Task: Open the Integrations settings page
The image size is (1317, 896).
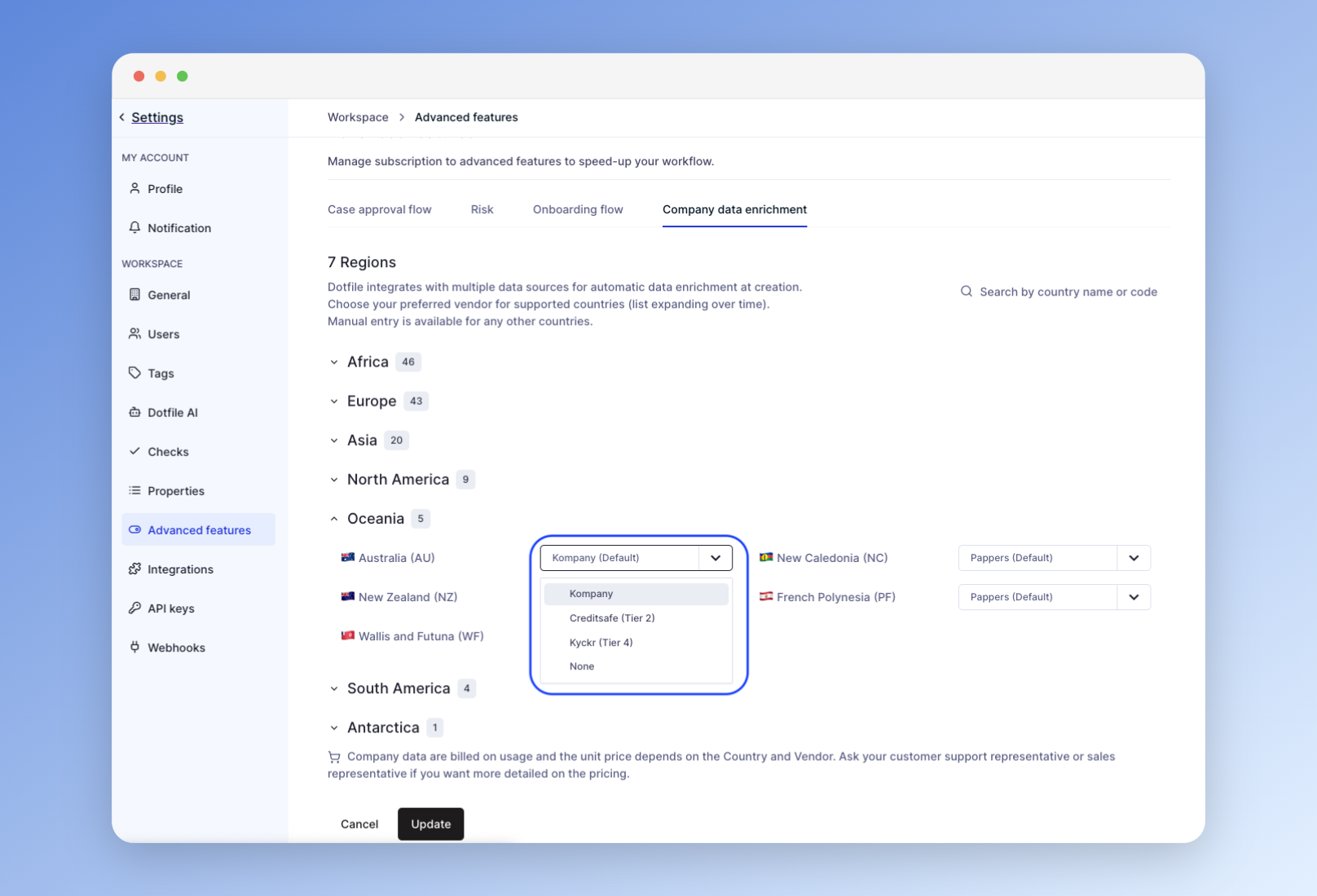Action: tap(198, 569)
